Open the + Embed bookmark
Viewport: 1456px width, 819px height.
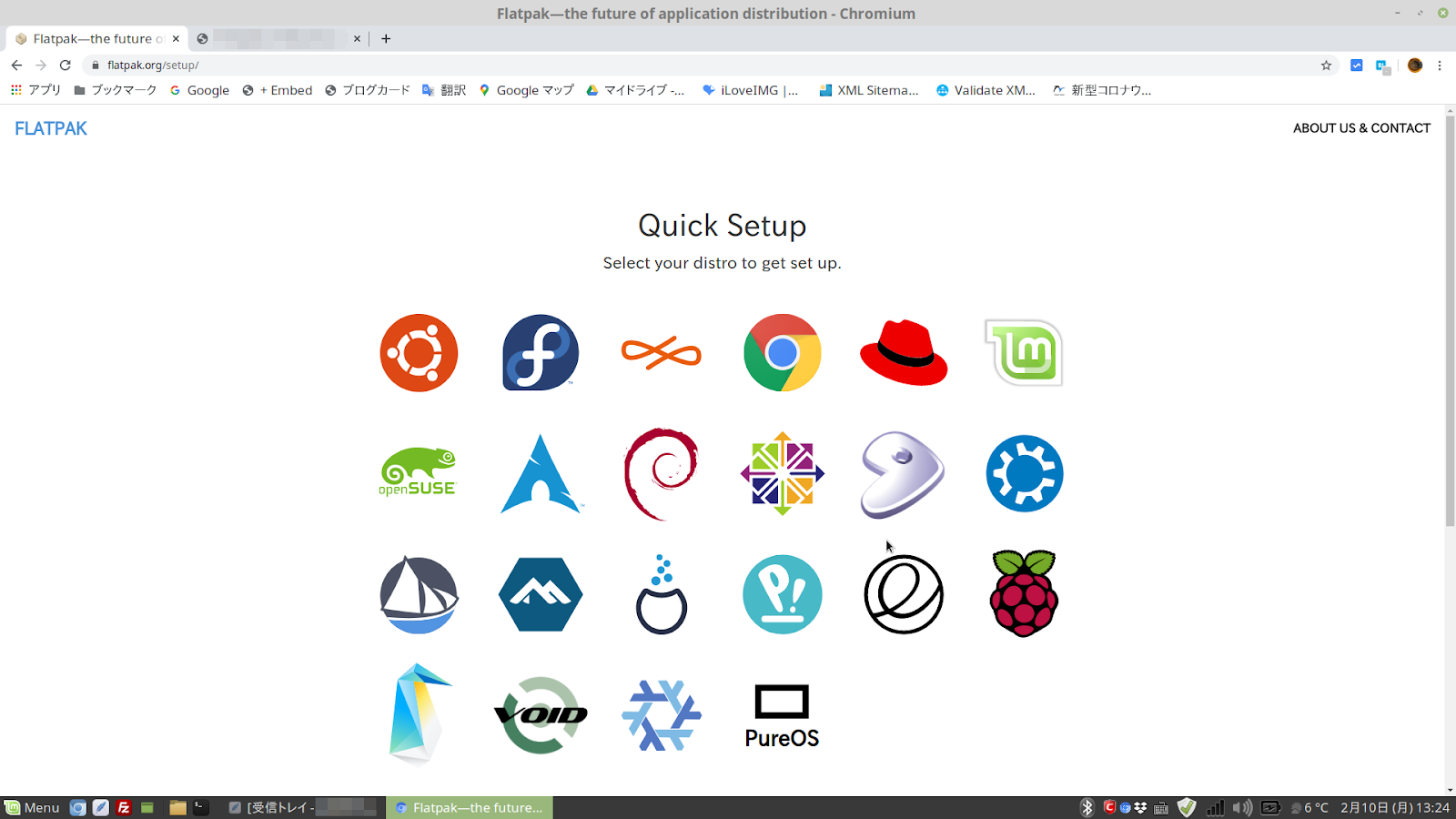(278, 90)
